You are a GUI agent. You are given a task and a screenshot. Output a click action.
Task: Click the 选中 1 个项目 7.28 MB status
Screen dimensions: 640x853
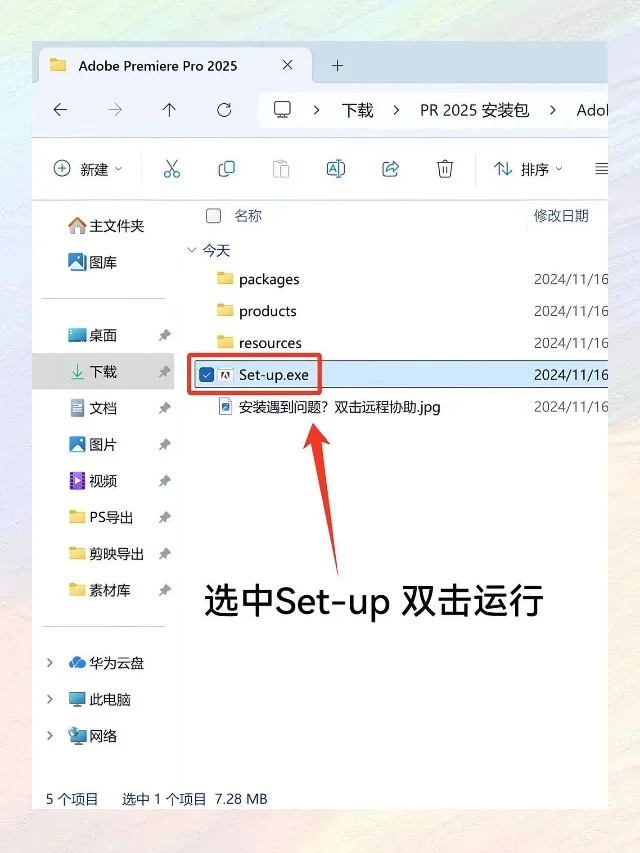[x=195, y=799]
